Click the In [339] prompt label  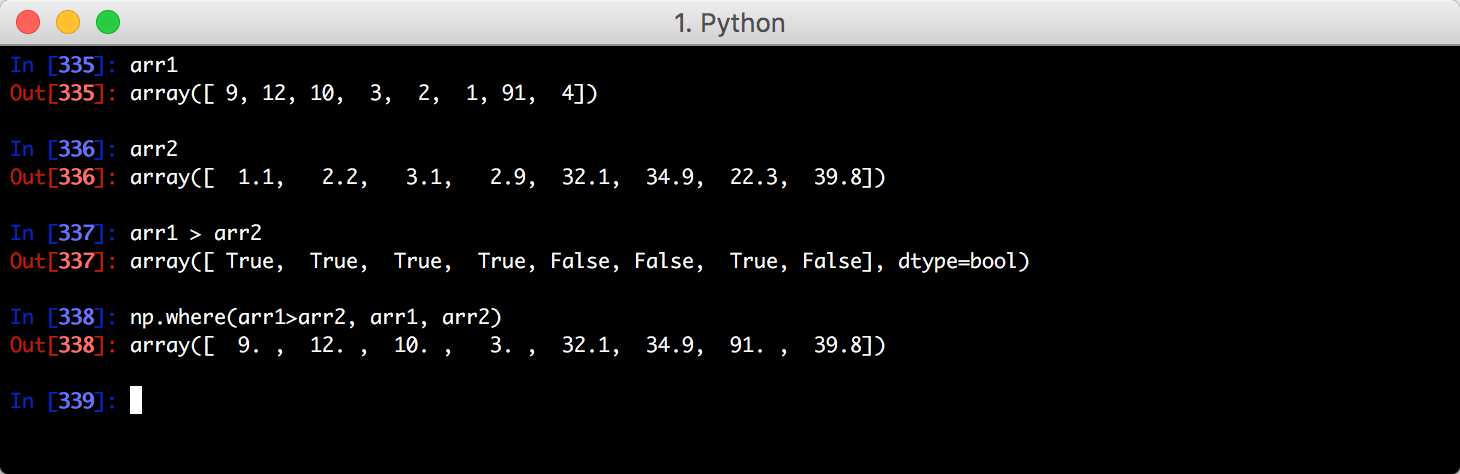coord(64,401)
